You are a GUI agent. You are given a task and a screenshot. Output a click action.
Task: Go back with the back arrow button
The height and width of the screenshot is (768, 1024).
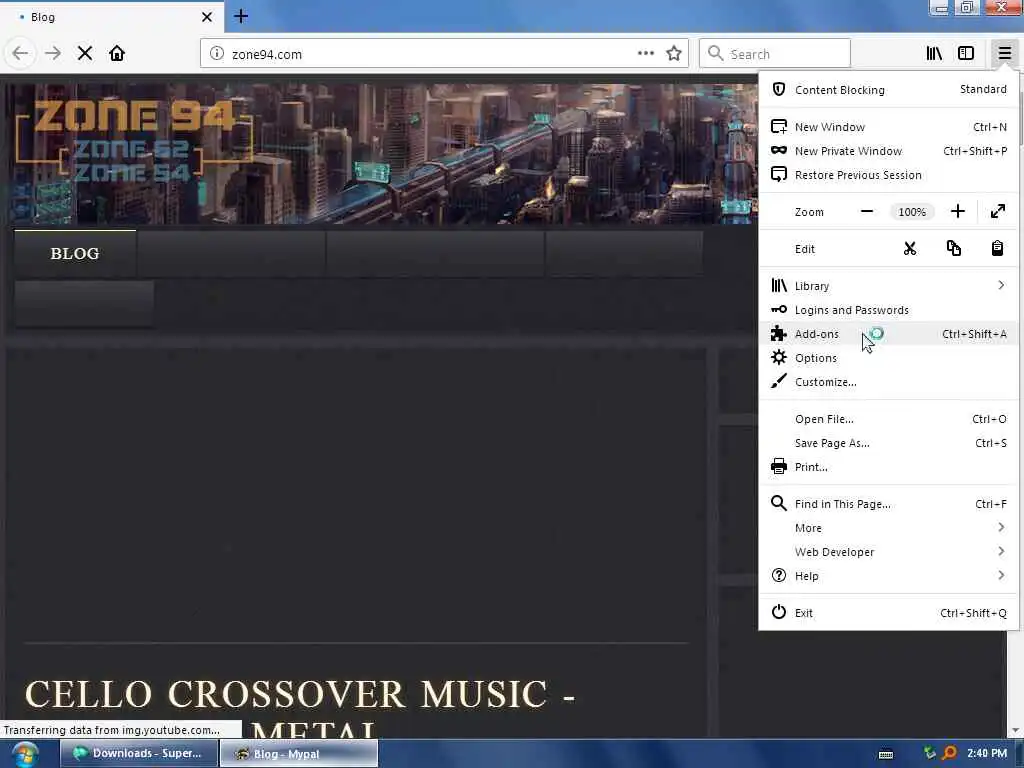point(20,54)
